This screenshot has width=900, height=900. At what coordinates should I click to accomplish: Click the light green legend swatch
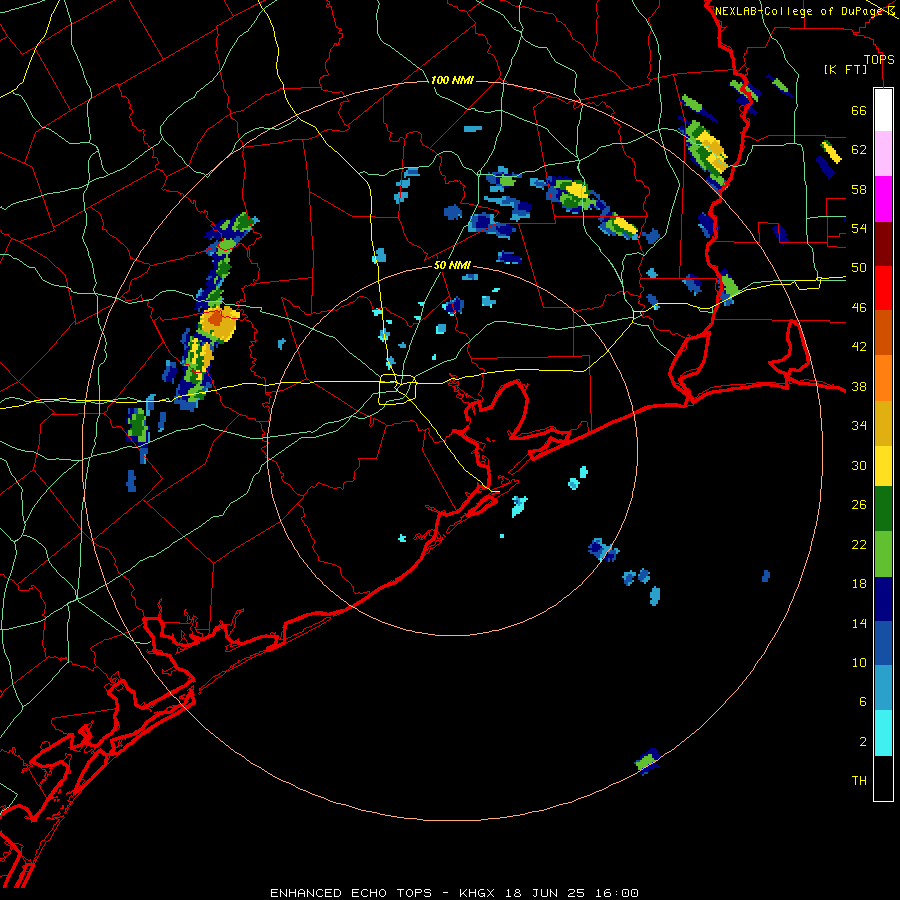tap(883, 554)
